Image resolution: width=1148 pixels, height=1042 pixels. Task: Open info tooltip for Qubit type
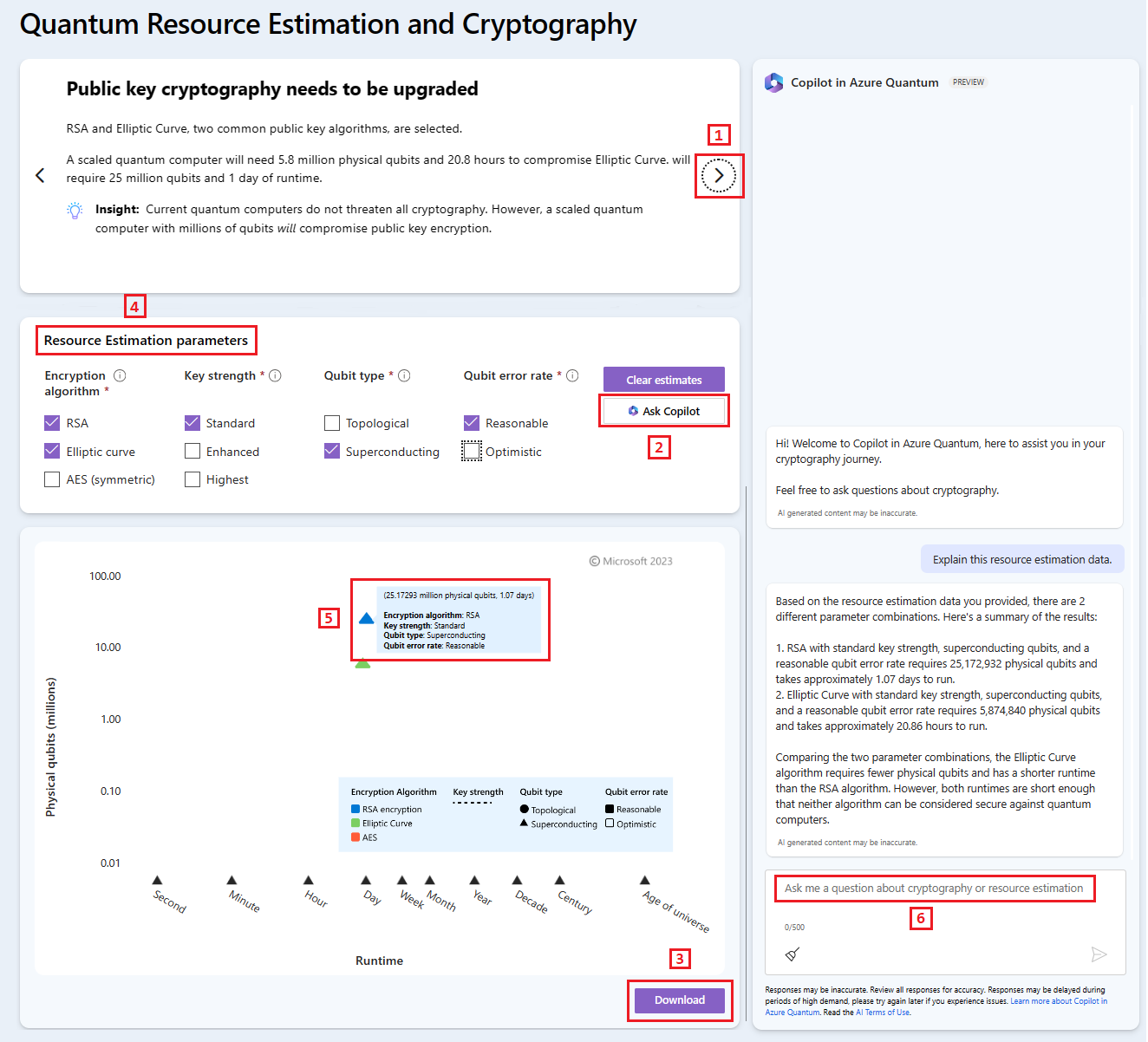[x=404, y=374]
